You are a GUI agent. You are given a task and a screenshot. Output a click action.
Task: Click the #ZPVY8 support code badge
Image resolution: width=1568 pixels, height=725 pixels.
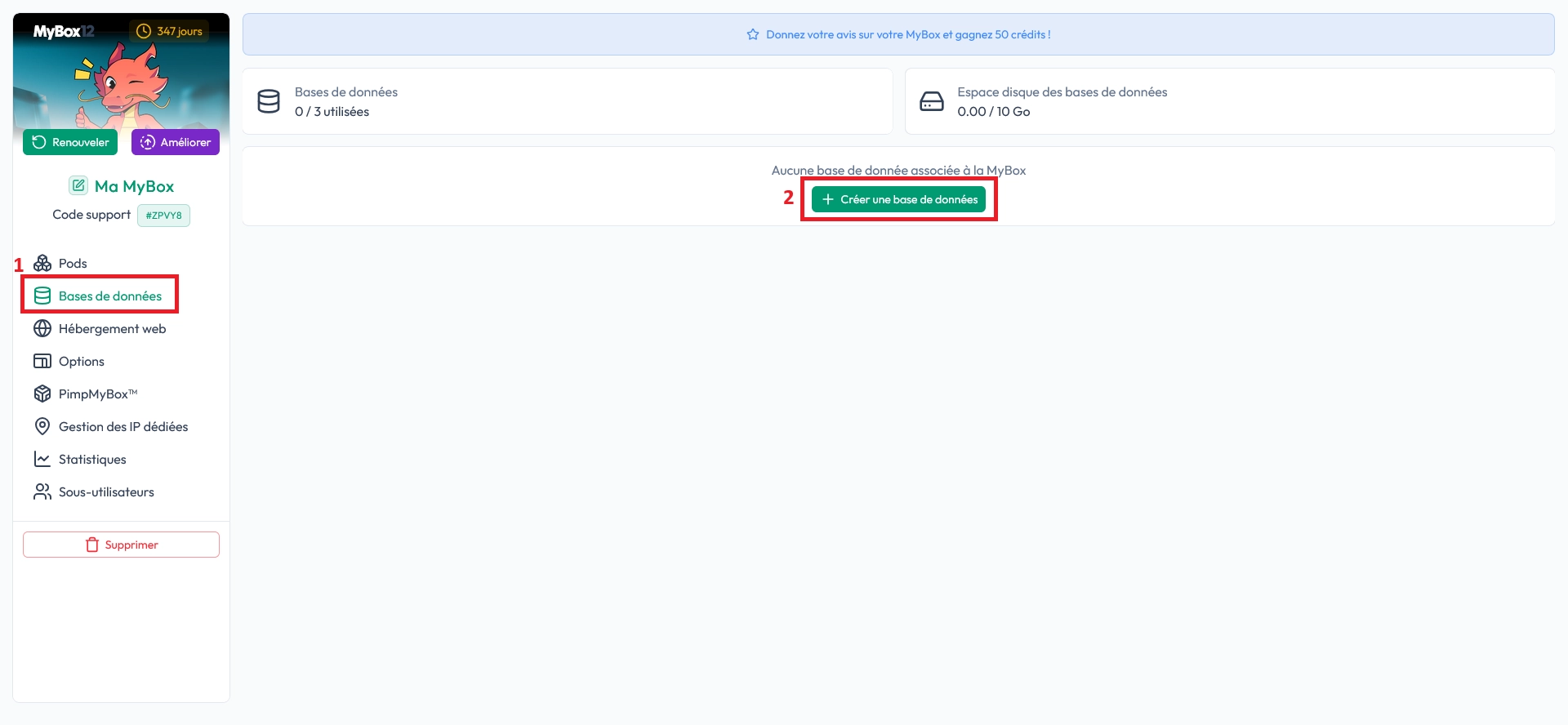[163, 216]
